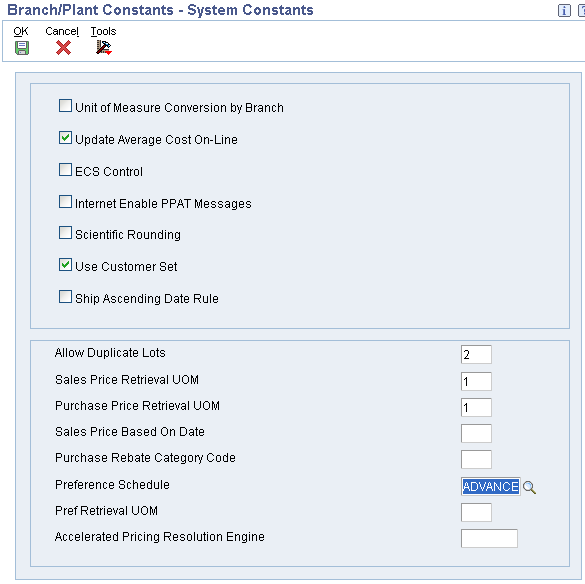Select the Allow Duplicate Lots field
This screenshot has height=584, width=585.
pyautogui.click(x=476, y=355)
